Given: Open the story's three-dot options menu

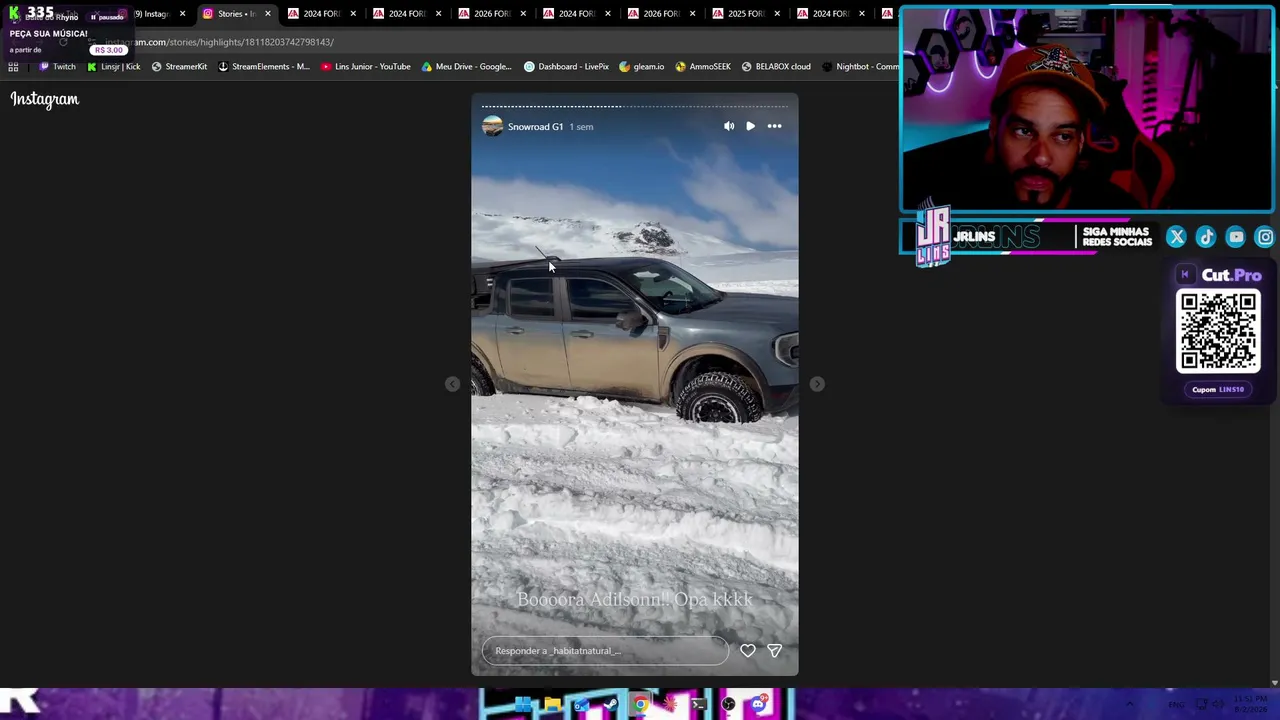Looking at the screenshot, I should tap(774, 126).
